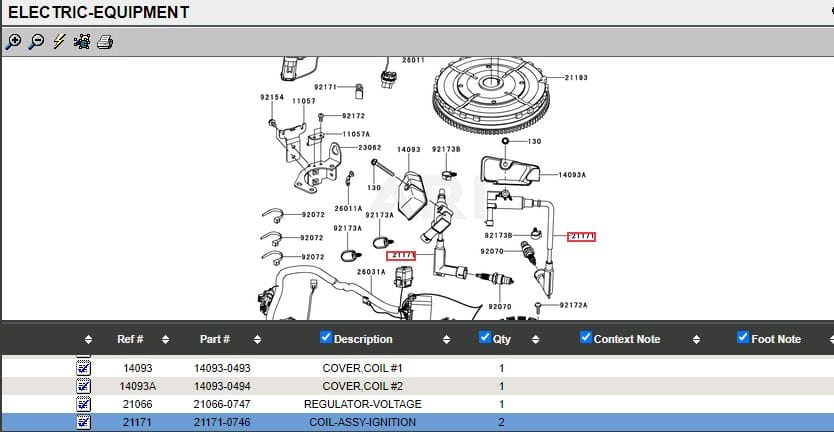Sort by Ref # using its sort arrows
Screen dimensions: 834x432
coord(165,339)
